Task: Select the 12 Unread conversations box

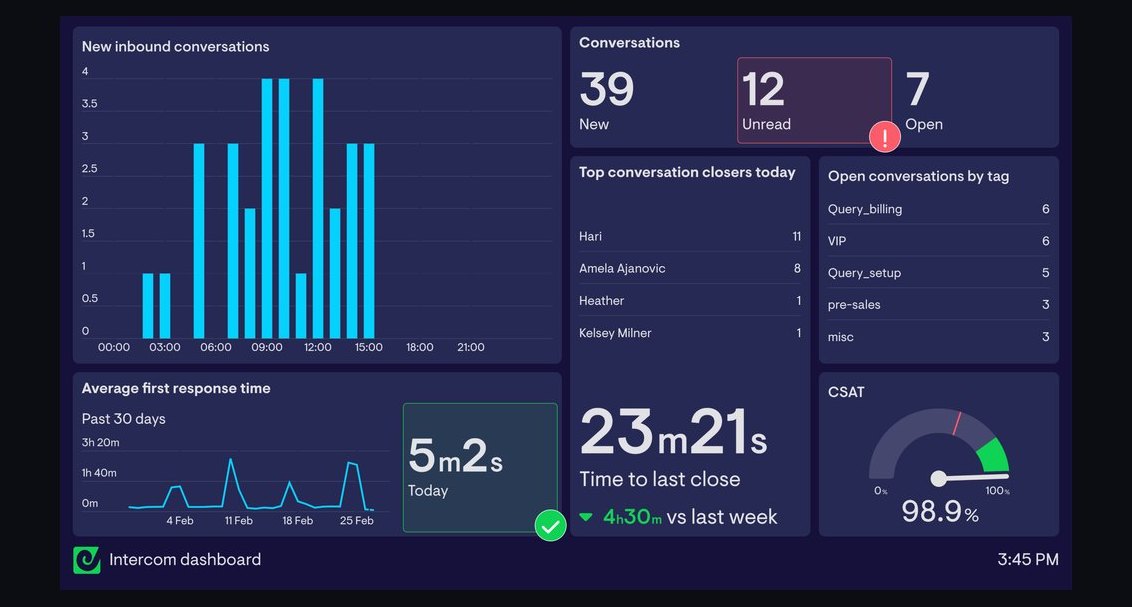Action: (x=814, y=100)
